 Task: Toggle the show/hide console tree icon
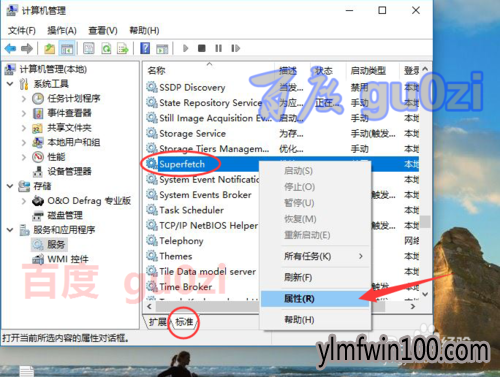(67, 49)
